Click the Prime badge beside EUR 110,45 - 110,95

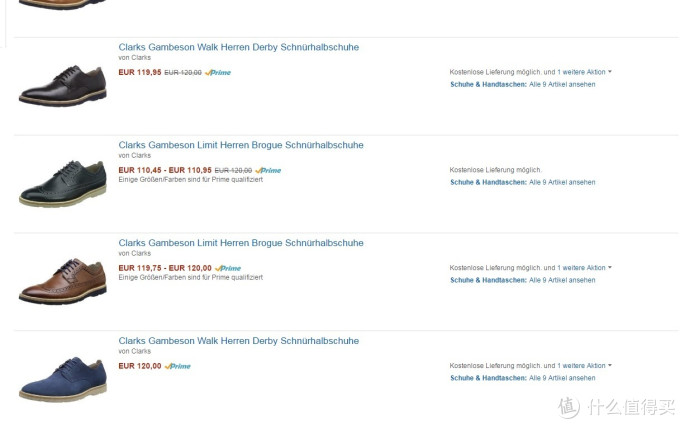pyautogui.click(x=269, y=171)
